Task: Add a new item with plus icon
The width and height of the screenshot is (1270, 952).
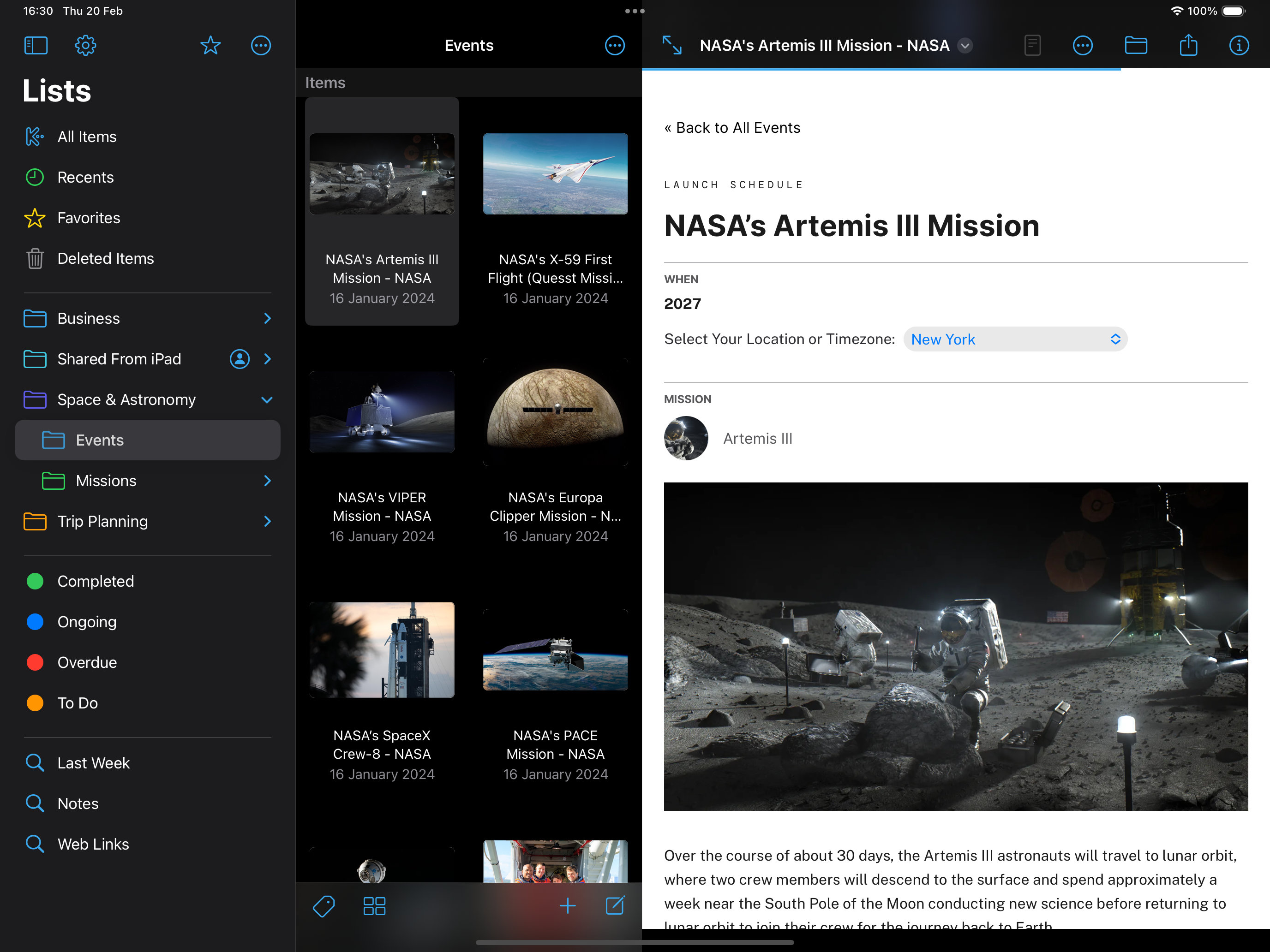Action: point(567,905)
